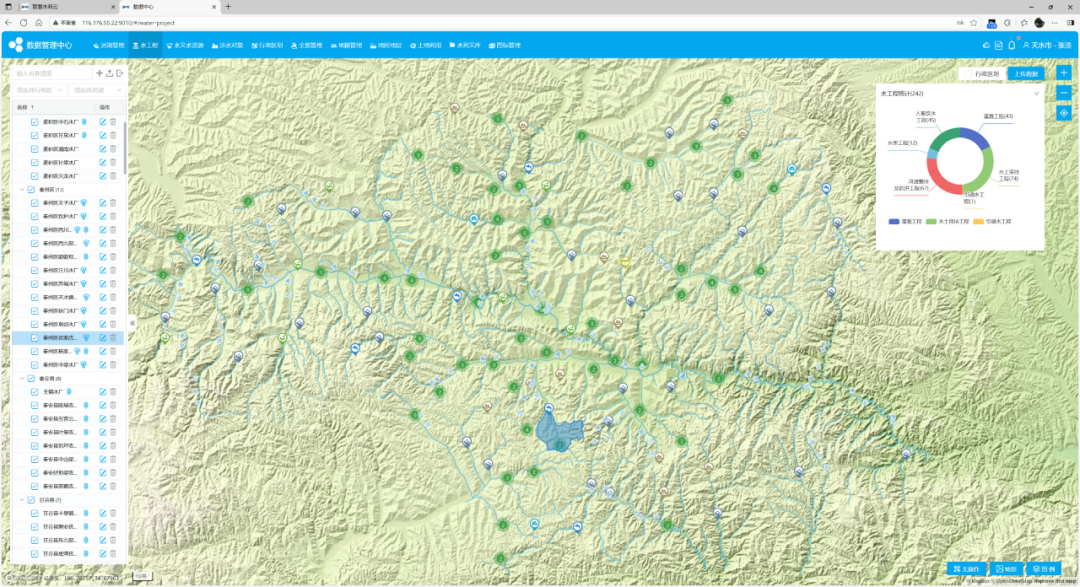Click the blue polygon region on the map
Image resolution: width=1080 pixels, height=587 pixels.
coord(559,431)
